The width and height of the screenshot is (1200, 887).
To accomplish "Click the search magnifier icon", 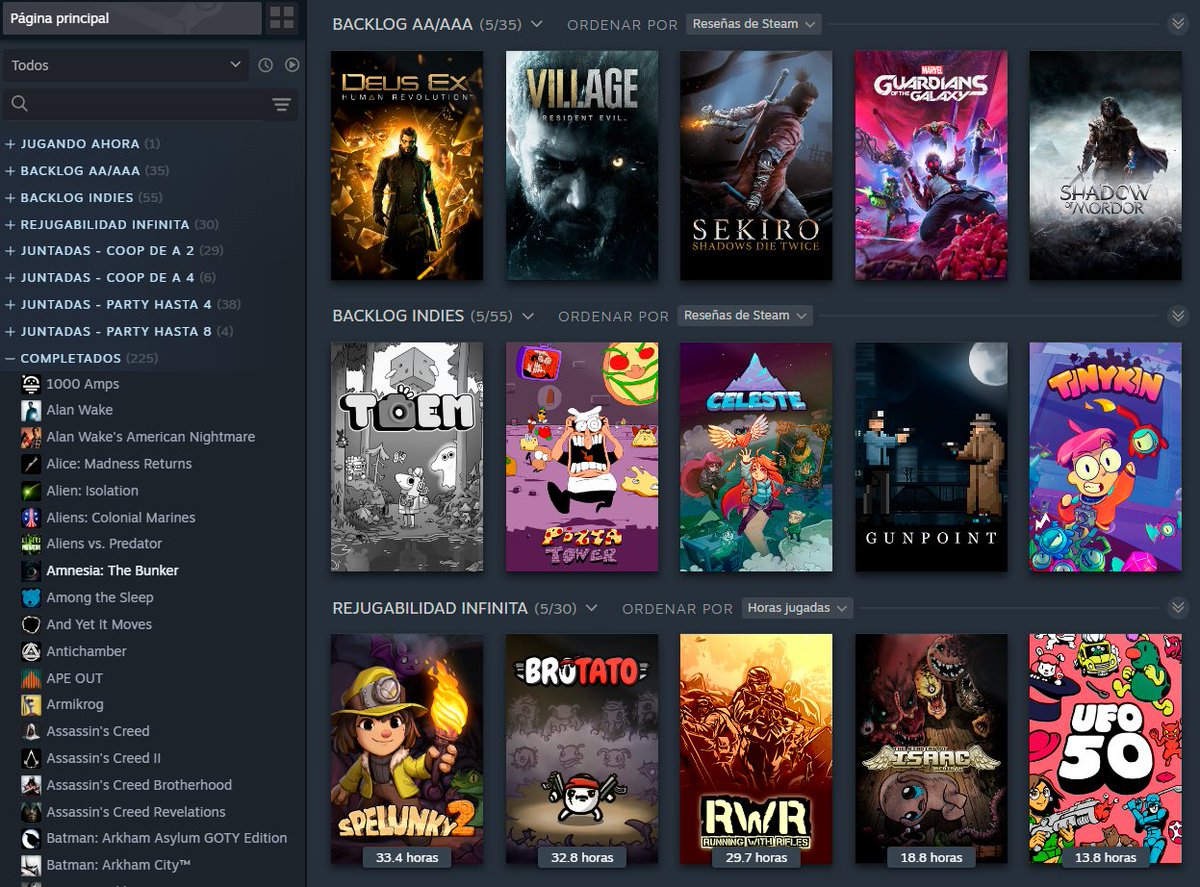I will [x=19, y=104].
